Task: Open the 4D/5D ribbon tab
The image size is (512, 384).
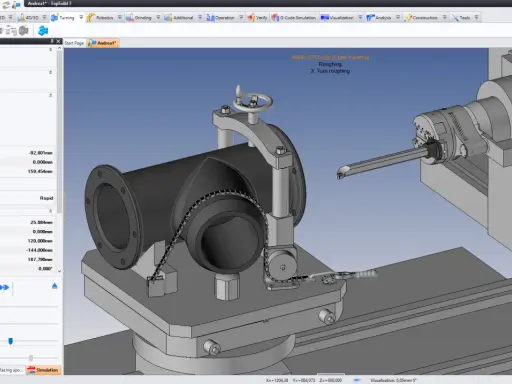Action: pyautogui.click(x=32, y=18)
